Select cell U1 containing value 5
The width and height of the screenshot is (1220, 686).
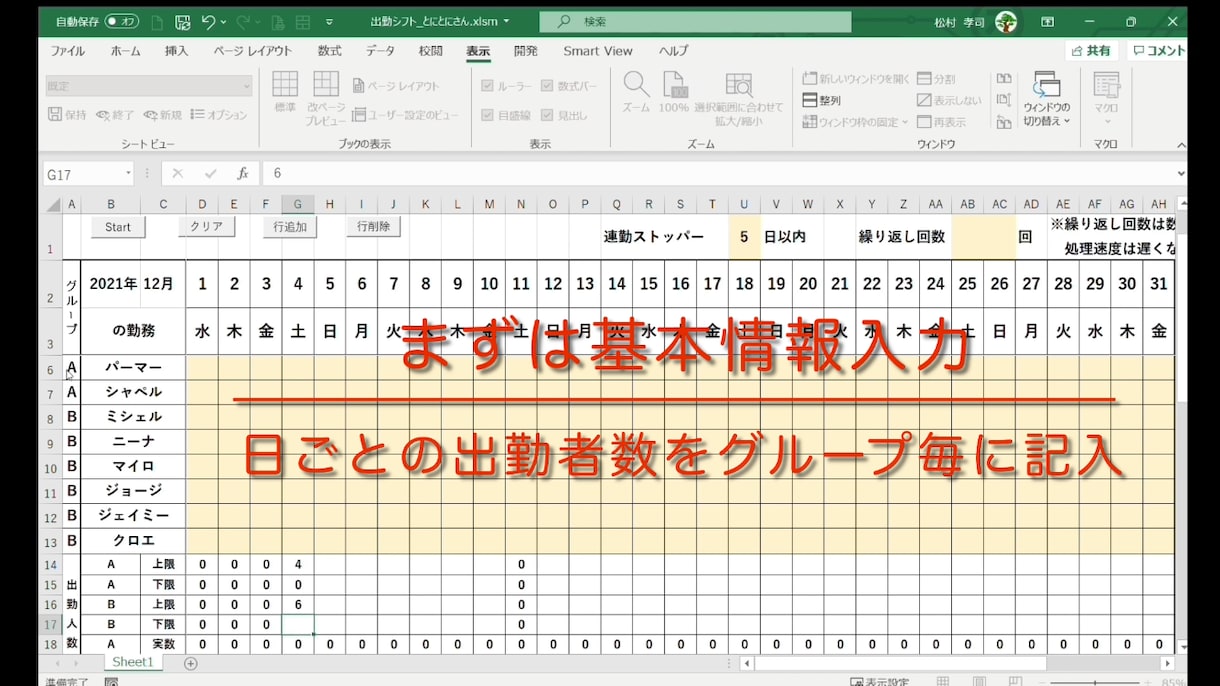click(x=744, y=237)
